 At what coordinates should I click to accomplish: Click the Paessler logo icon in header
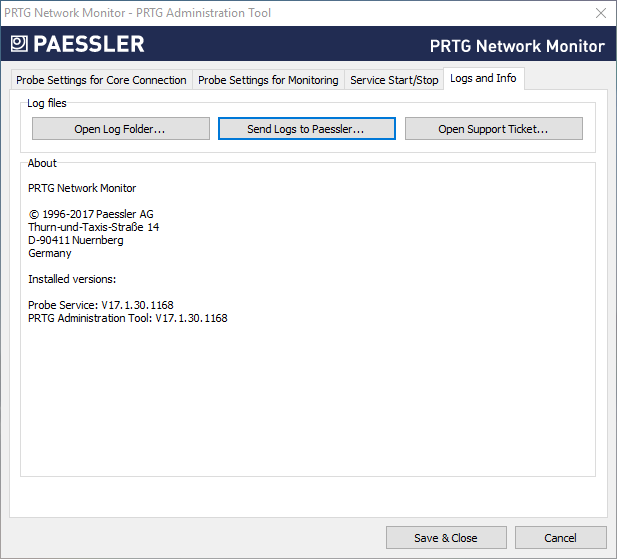point(19,44)
